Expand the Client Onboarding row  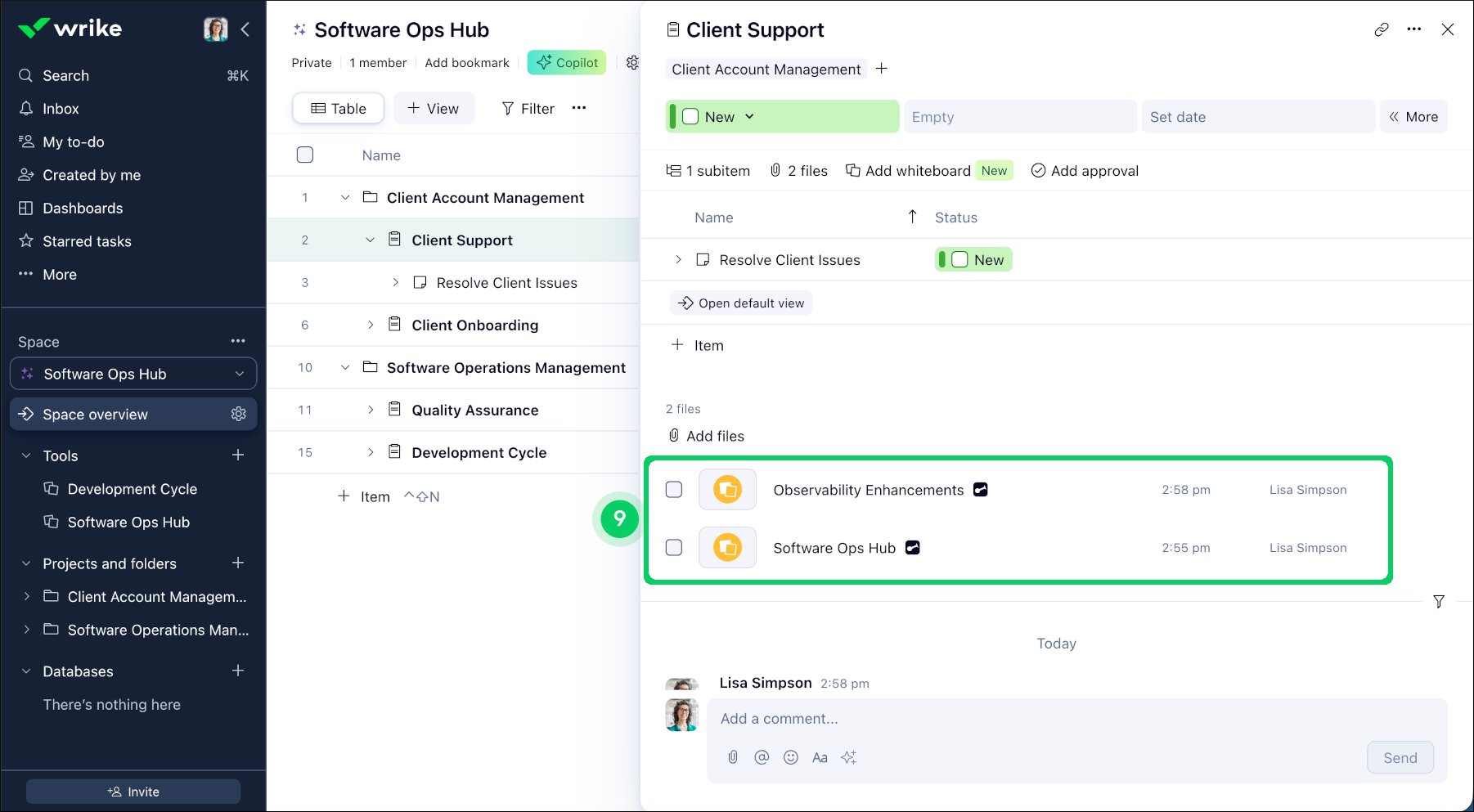(371, 325)
